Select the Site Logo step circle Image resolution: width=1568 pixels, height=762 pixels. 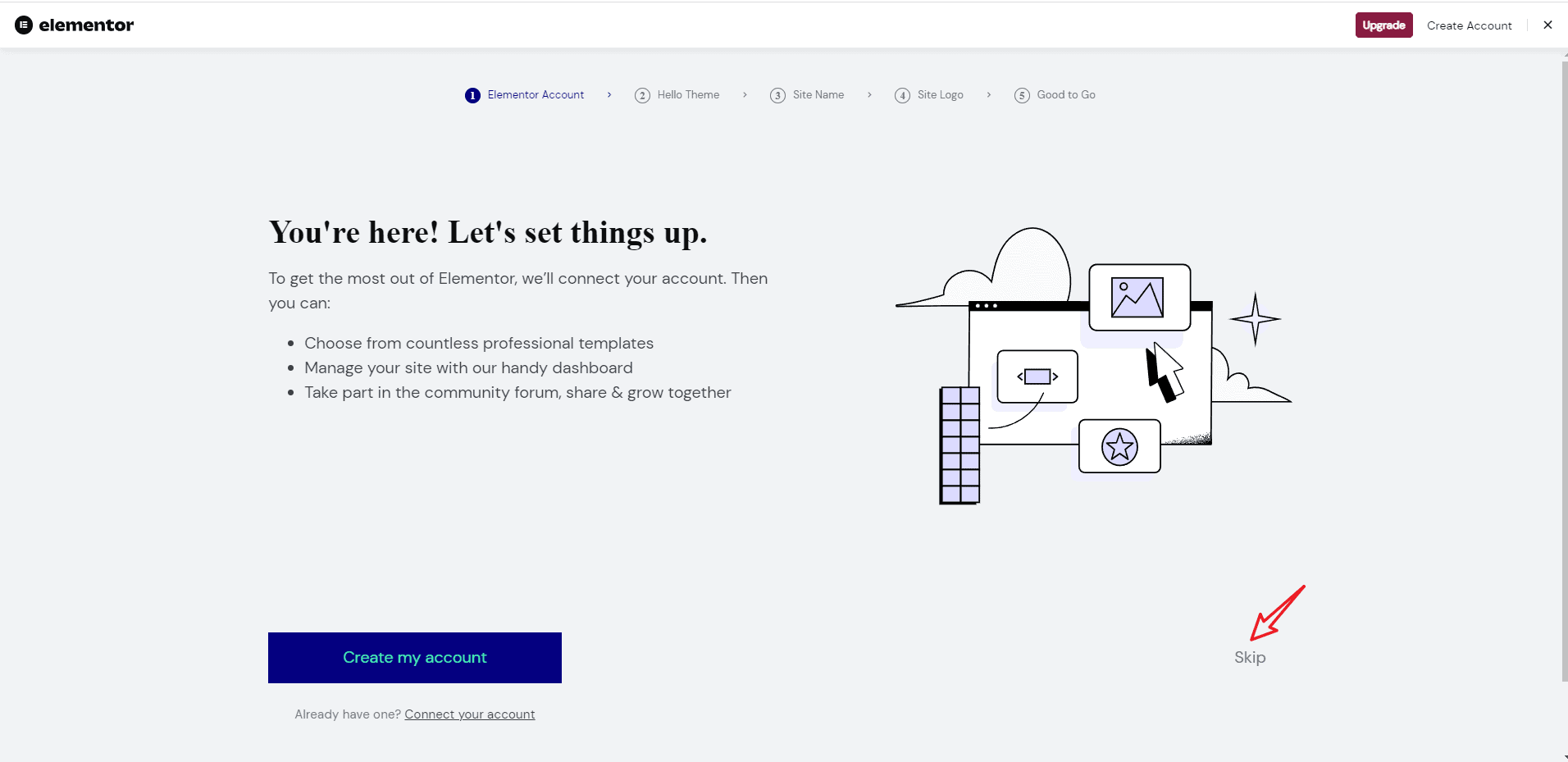click(x=902, y=95)
